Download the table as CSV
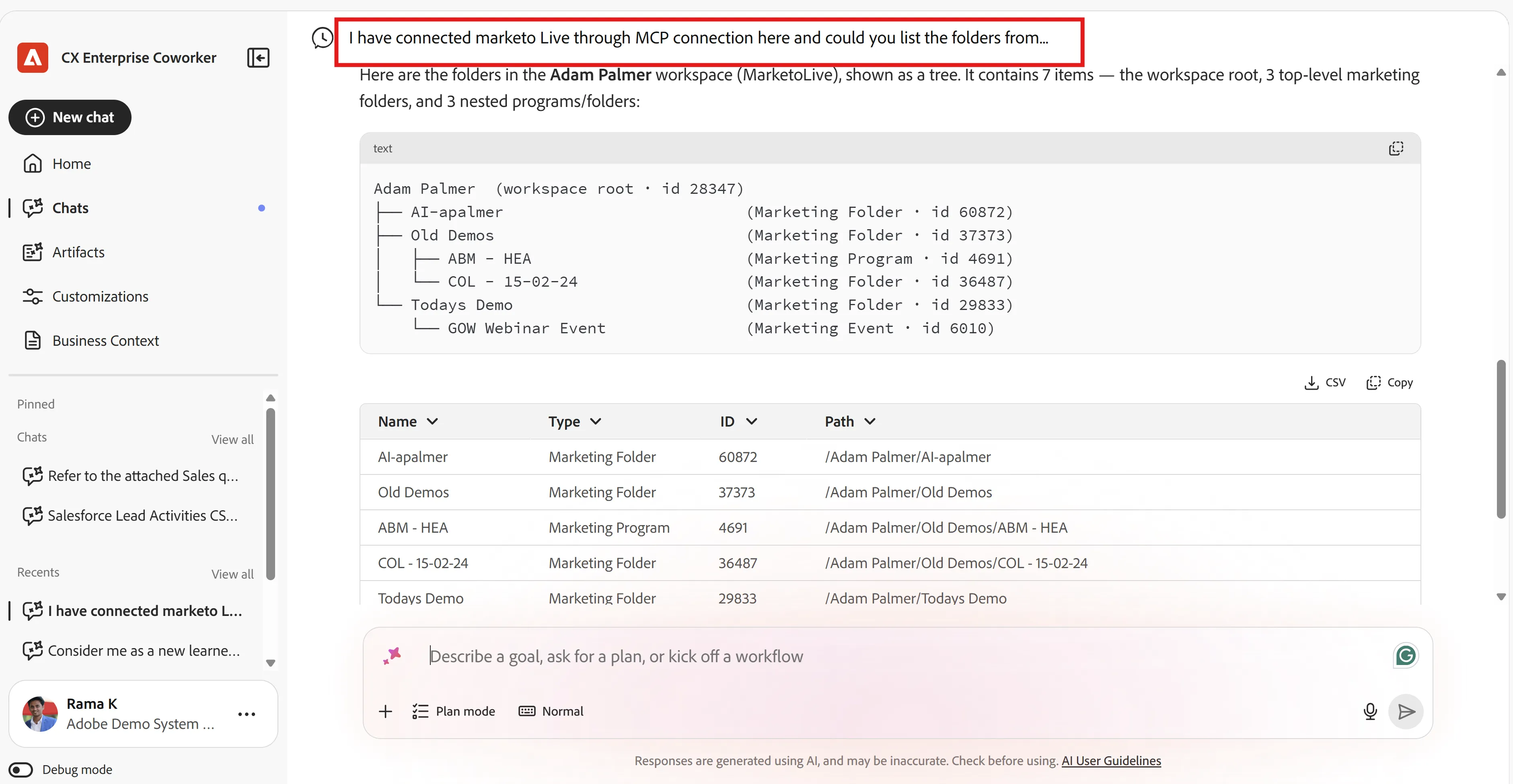This screenshot has height=784, width=1513. [1325, 382]
